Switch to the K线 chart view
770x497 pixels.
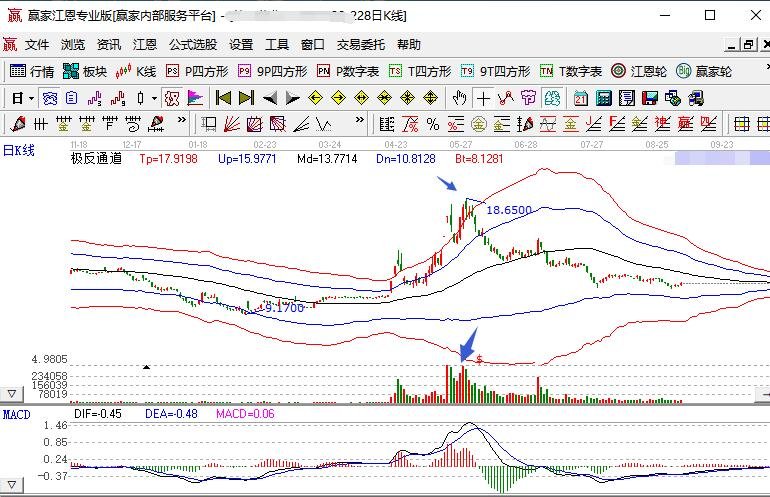[136, 72]
